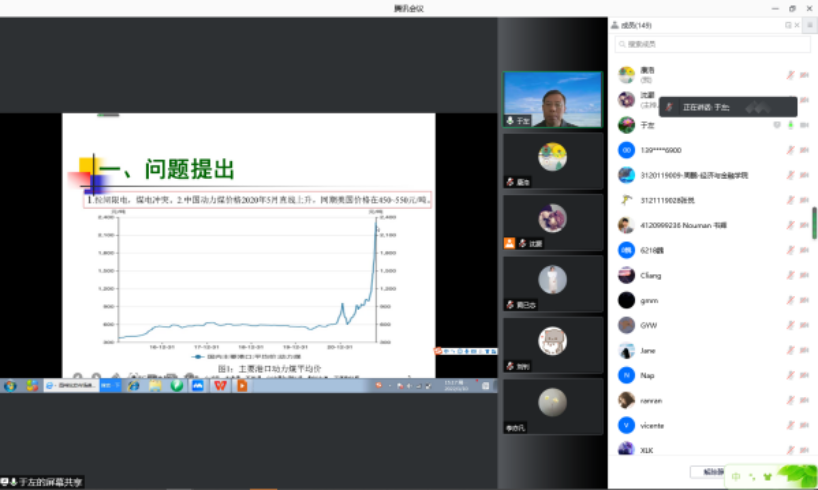
Task: Click the unmute button below members list
Action: point(710,471)
